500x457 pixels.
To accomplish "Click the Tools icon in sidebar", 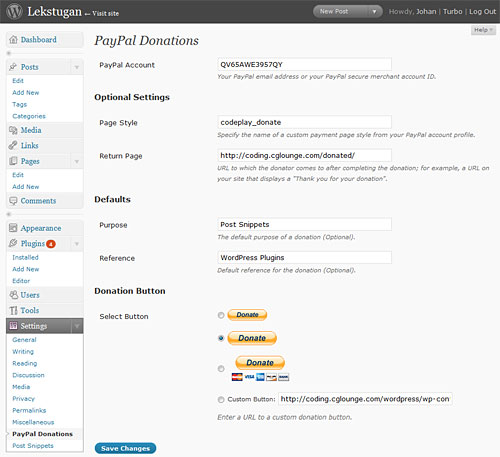I will click(13, 310).
